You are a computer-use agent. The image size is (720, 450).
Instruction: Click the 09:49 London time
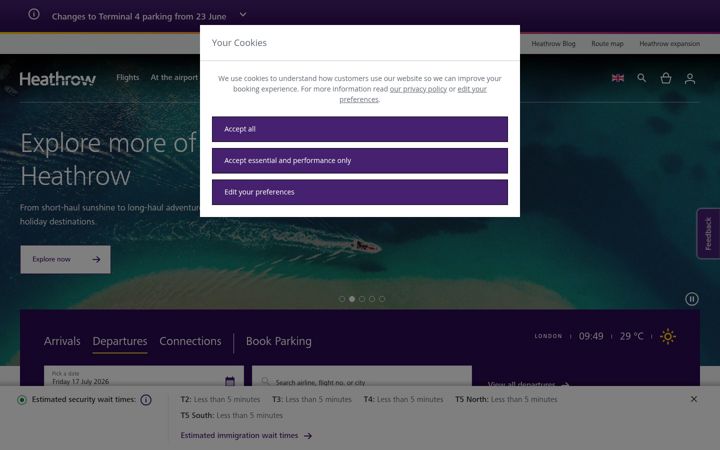(591, 337)
